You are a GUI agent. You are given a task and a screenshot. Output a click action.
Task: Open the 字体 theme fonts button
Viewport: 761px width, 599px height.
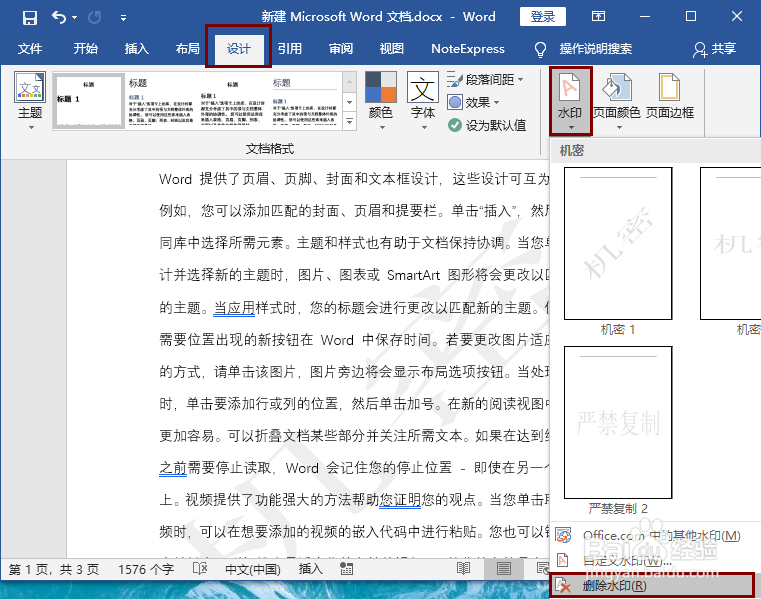click(423, 101)
